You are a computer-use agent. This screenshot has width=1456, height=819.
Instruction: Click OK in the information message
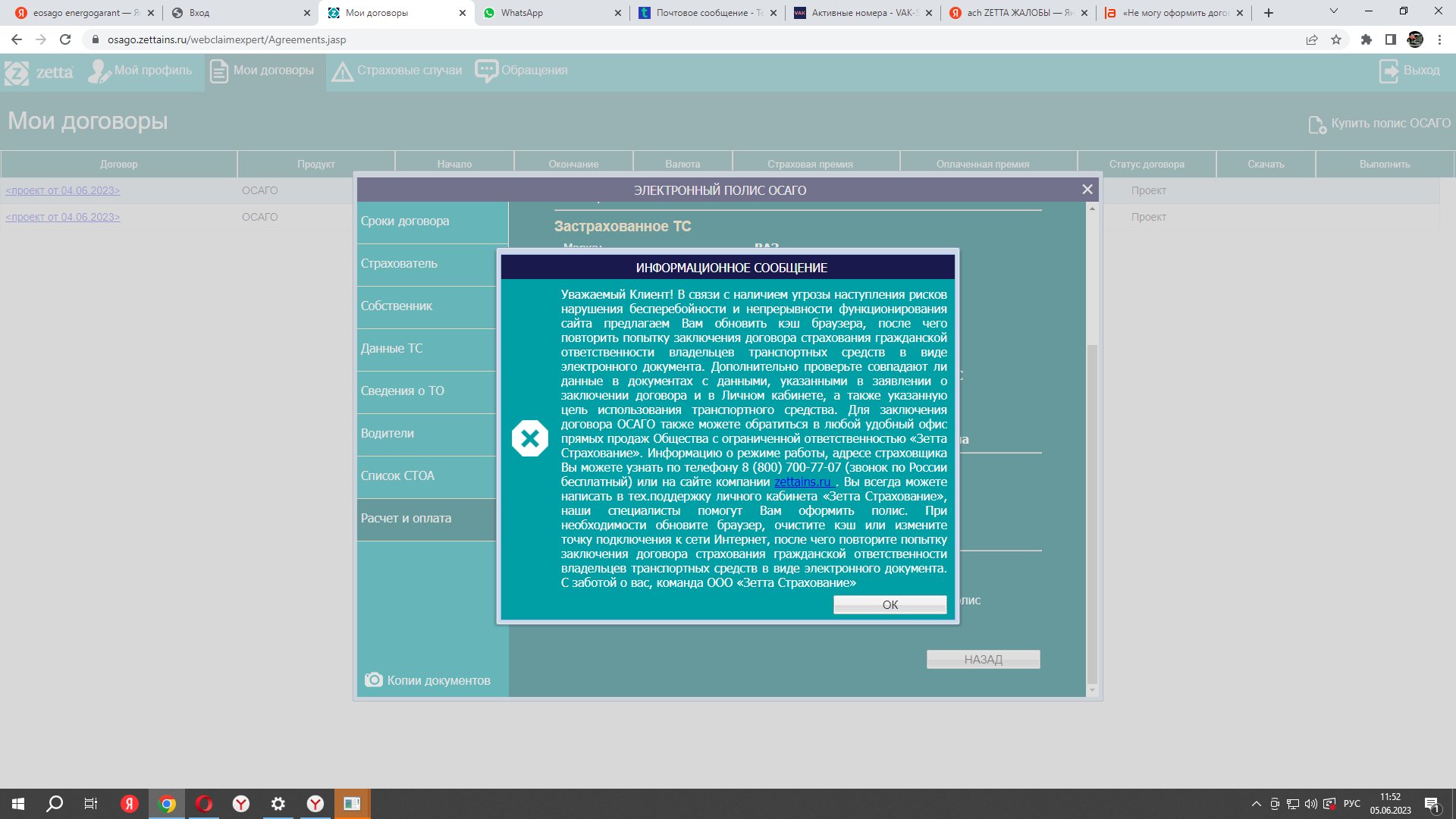coord(890,604)
